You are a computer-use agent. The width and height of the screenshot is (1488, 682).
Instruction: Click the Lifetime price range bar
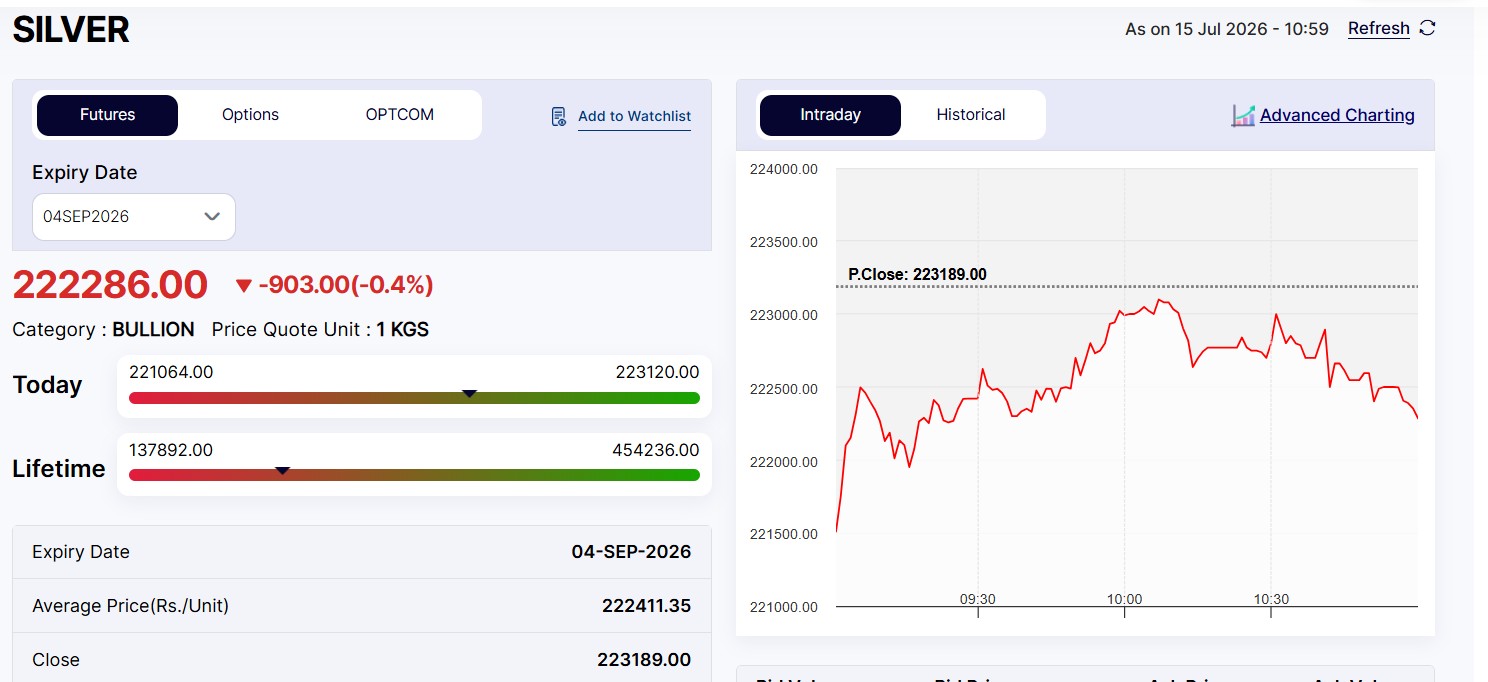point(414,474)
